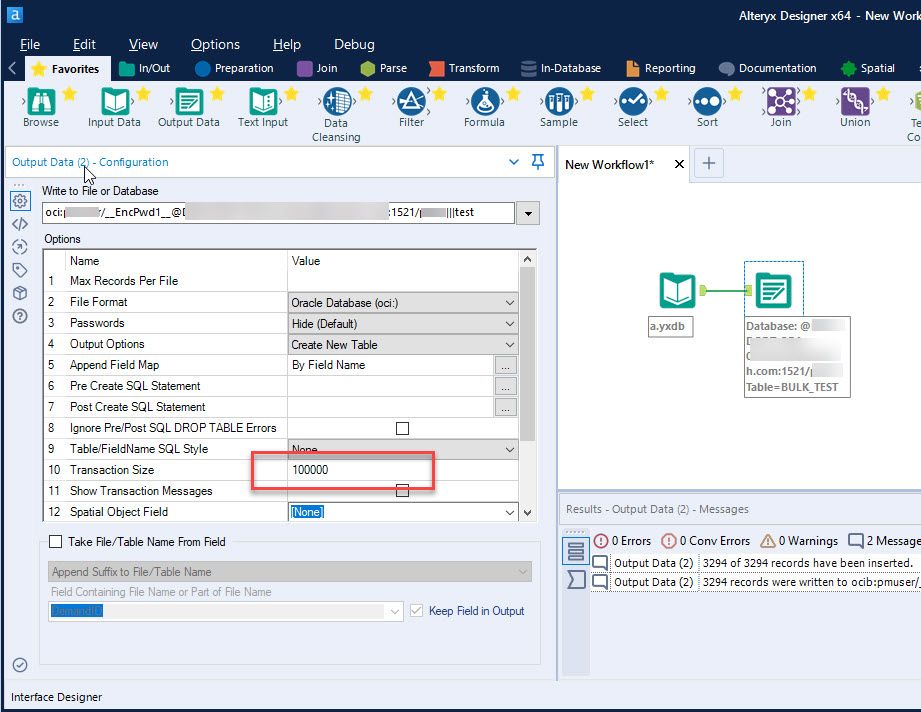Open the cube icon in config sidebar
This screenshot has width=921, height=712.
pyautogui.click(x=20, y=293)
